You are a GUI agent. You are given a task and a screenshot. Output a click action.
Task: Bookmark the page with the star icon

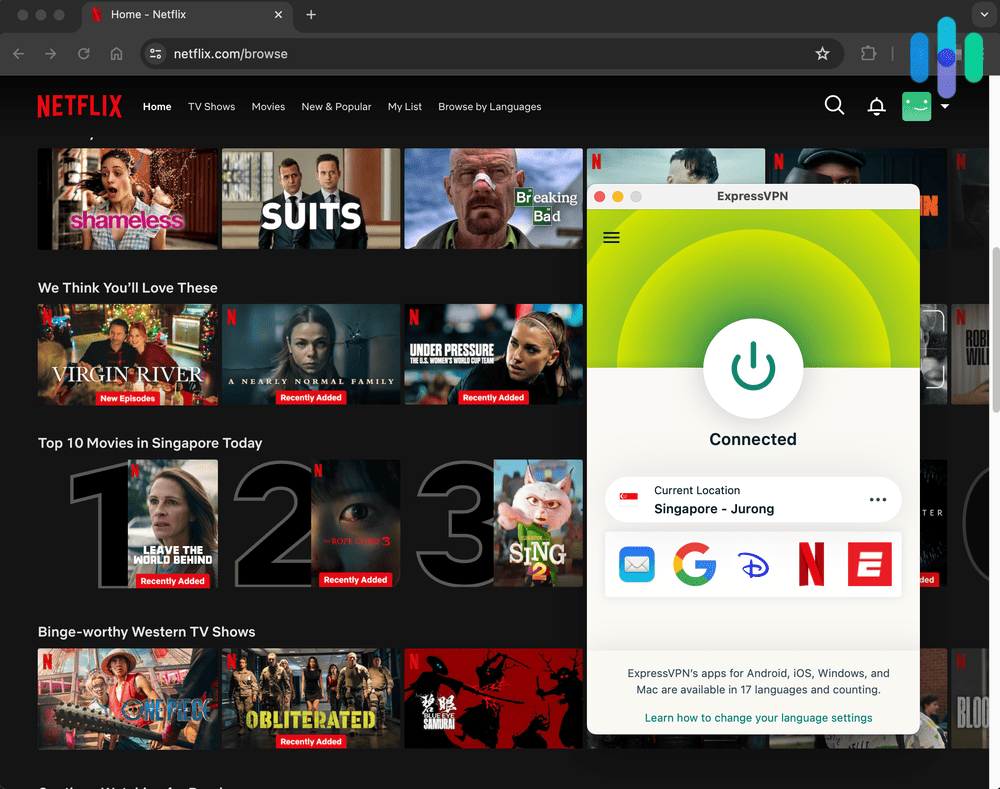point(822,55)
